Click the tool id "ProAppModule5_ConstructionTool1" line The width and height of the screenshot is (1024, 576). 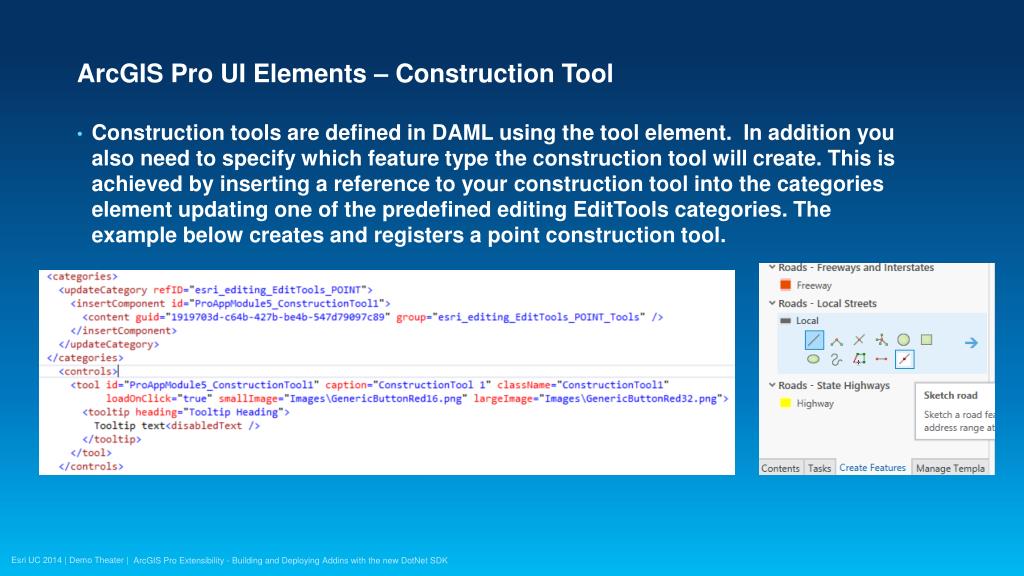tap(370, 385)
